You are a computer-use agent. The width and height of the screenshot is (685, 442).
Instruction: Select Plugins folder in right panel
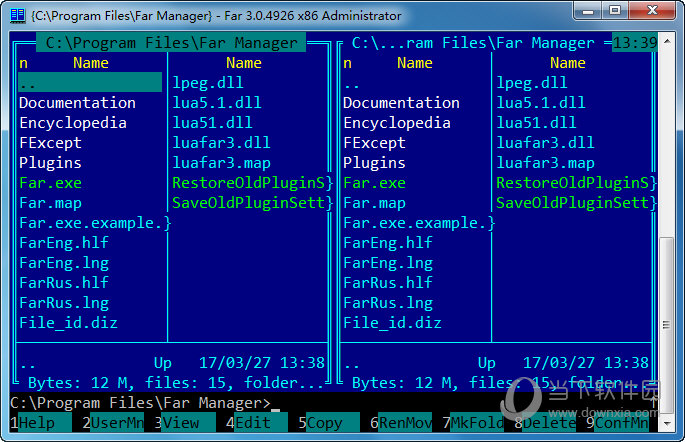tap(374, 163)
